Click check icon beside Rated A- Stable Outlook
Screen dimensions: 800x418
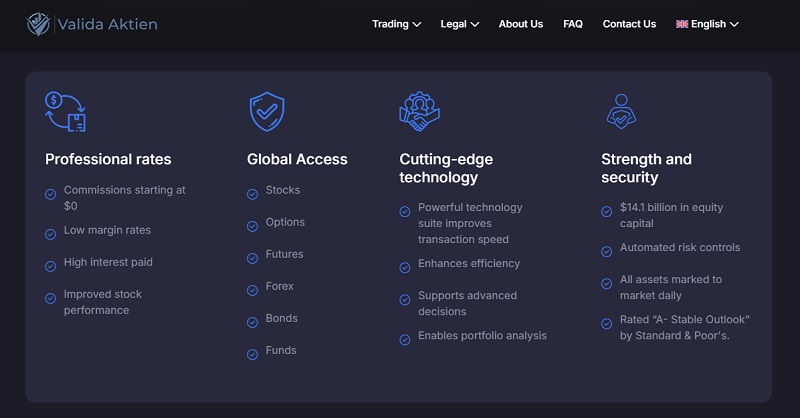pos(607,324)
